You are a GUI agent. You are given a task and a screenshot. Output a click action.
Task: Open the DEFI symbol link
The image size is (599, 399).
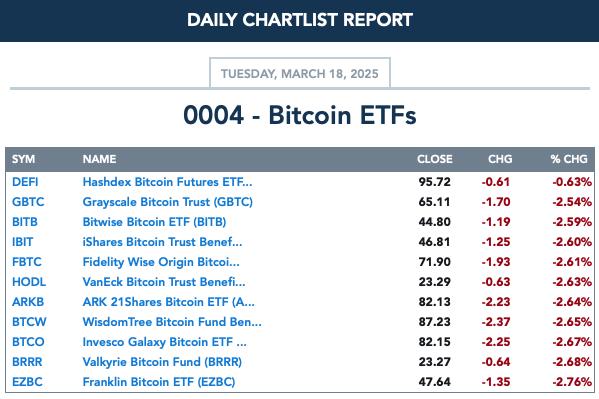point(25,182)
